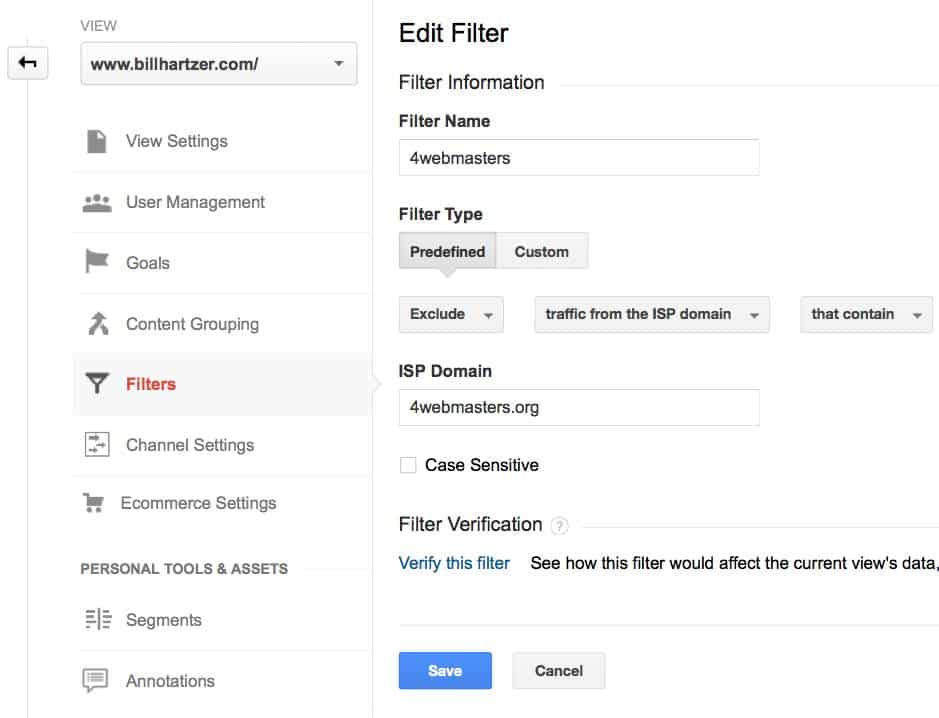Image resolution: width=939 pixels, height=718 pixels.
Task: Click the blue Save button
Action: (445, 671)
